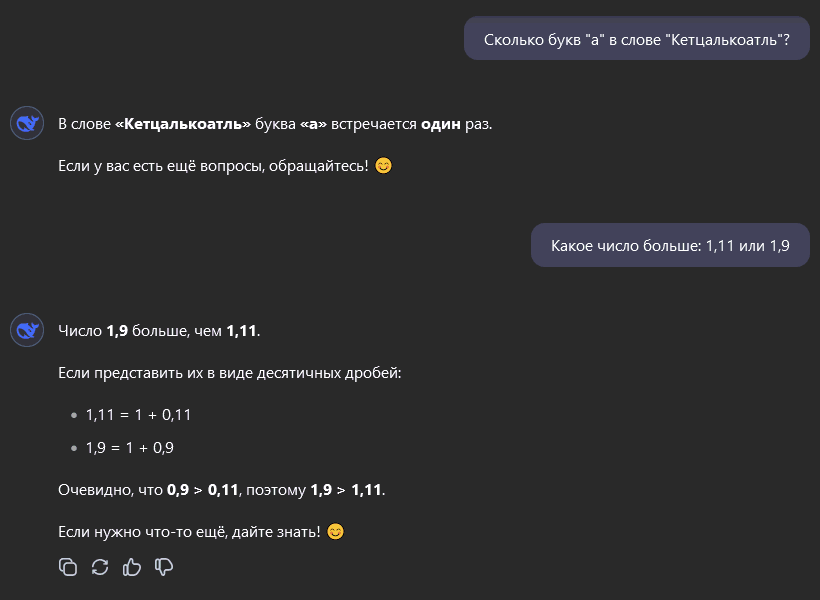
Task: Click the smiley emoji after "обращайтесь!"
Action: [383, 165]
